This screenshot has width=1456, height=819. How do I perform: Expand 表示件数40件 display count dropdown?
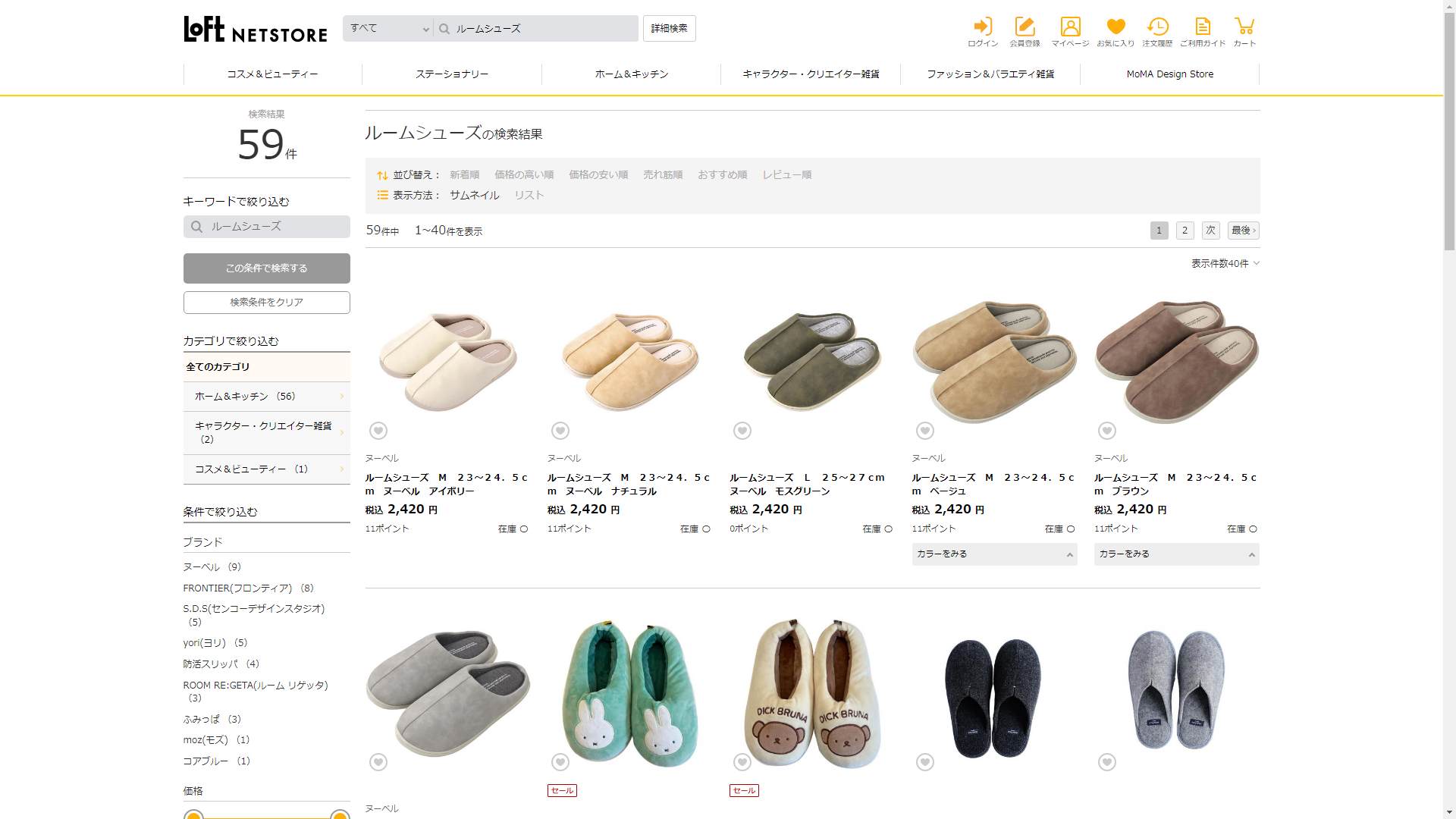(x=1225, y=263)
